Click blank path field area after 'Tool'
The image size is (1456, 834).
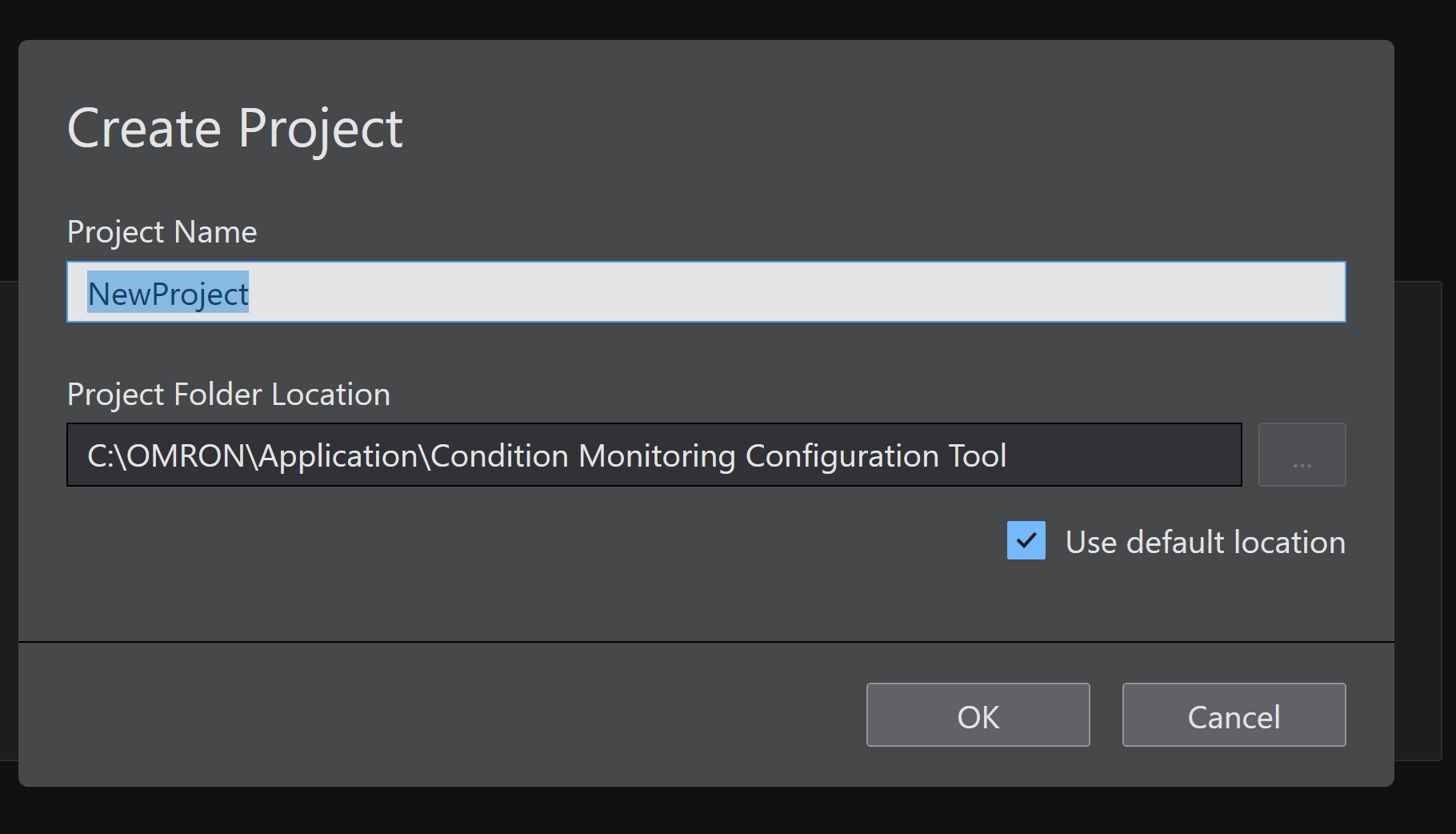coord(1120,455)
